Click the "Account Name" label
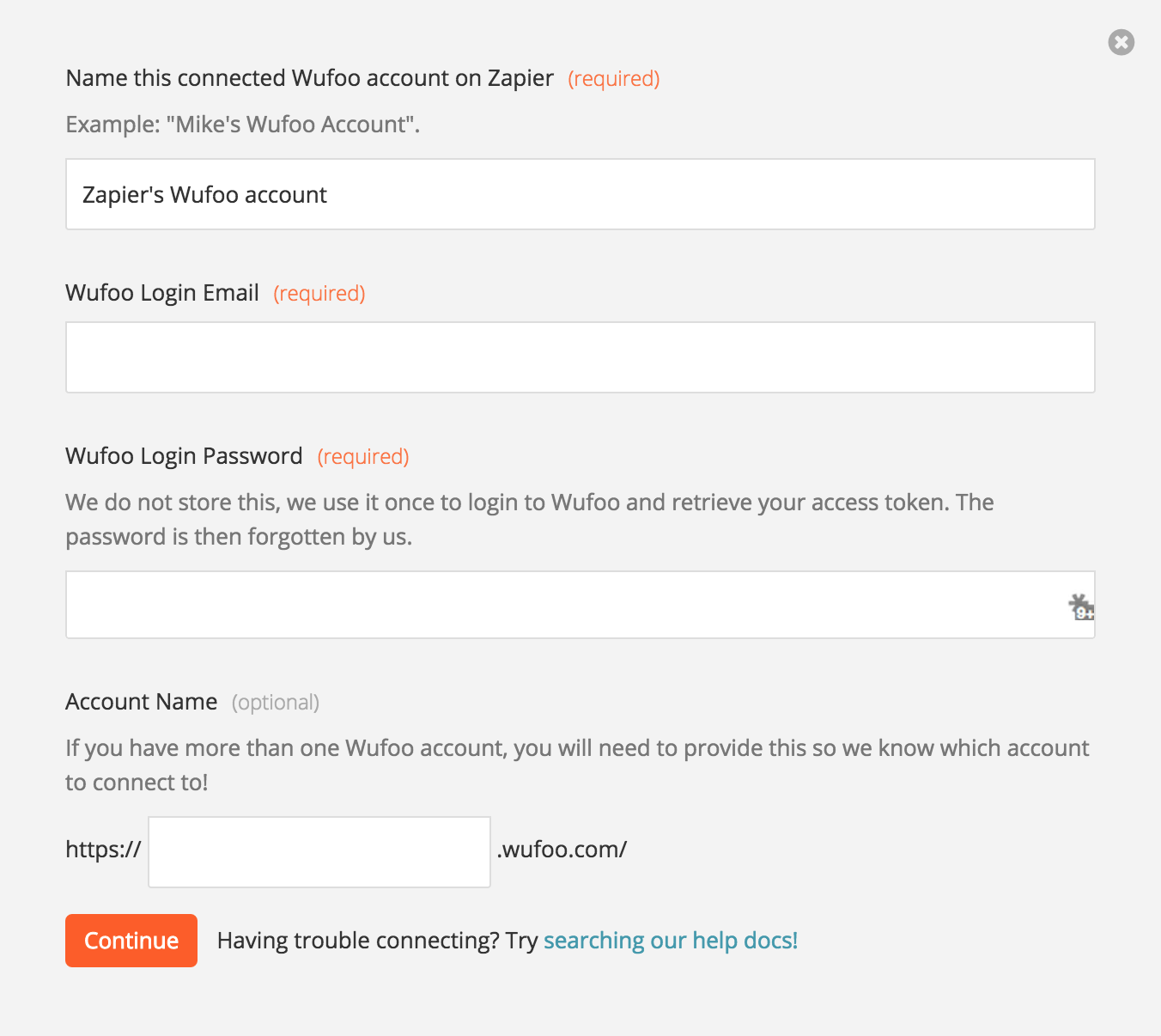 point(141,702)
